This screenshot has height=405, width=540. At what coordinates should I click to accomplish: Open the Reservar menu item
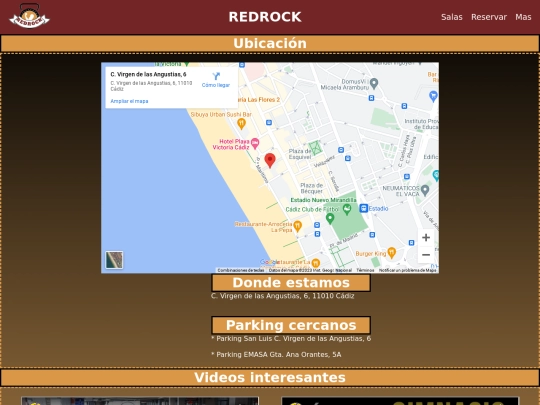tap(489, 17)
